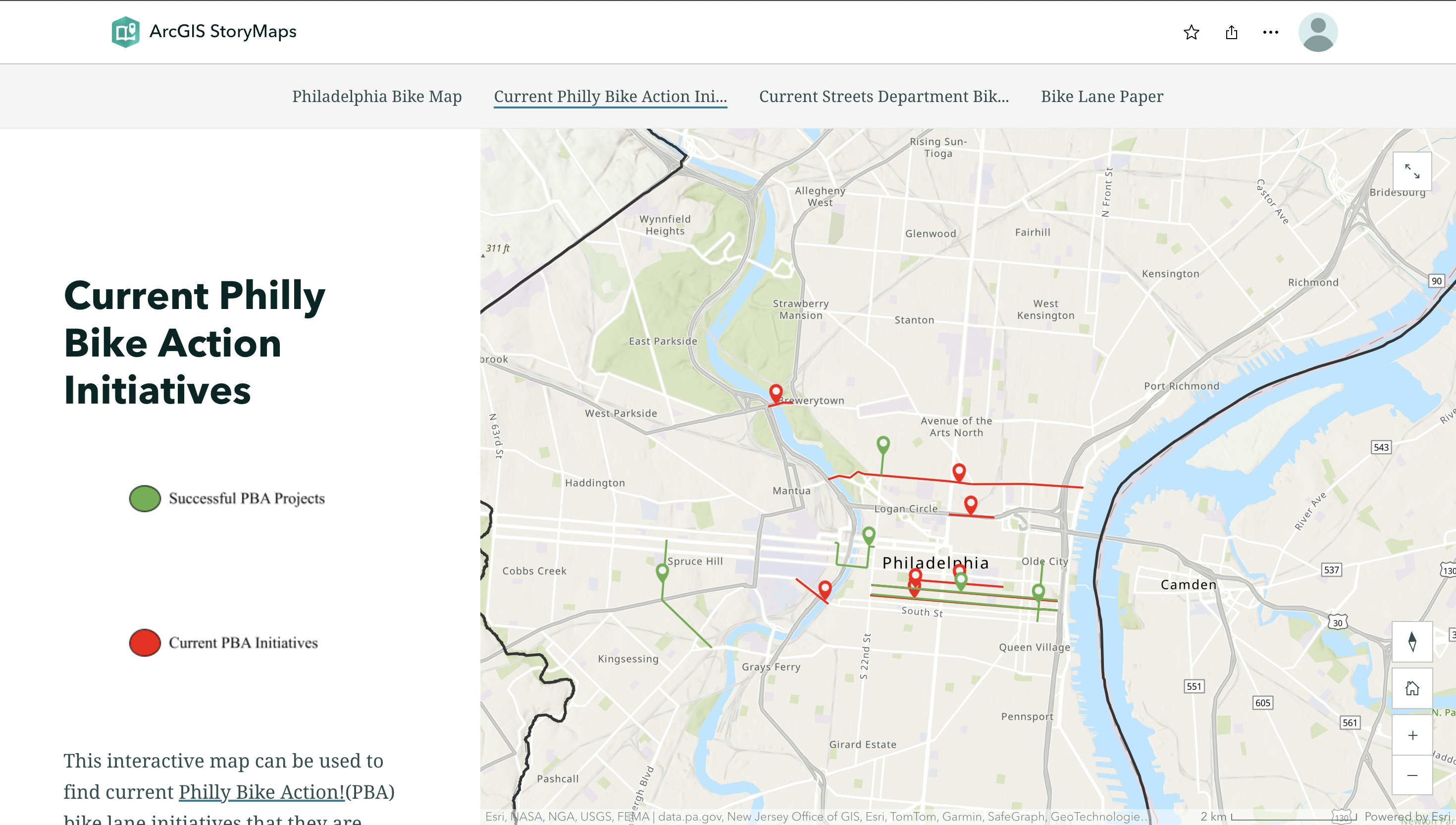The width and height of the screenshot is (1456, 825).
Task: Click red pin marker near Brewerytown
Action: pyautogui.click(x=776, y=392)
